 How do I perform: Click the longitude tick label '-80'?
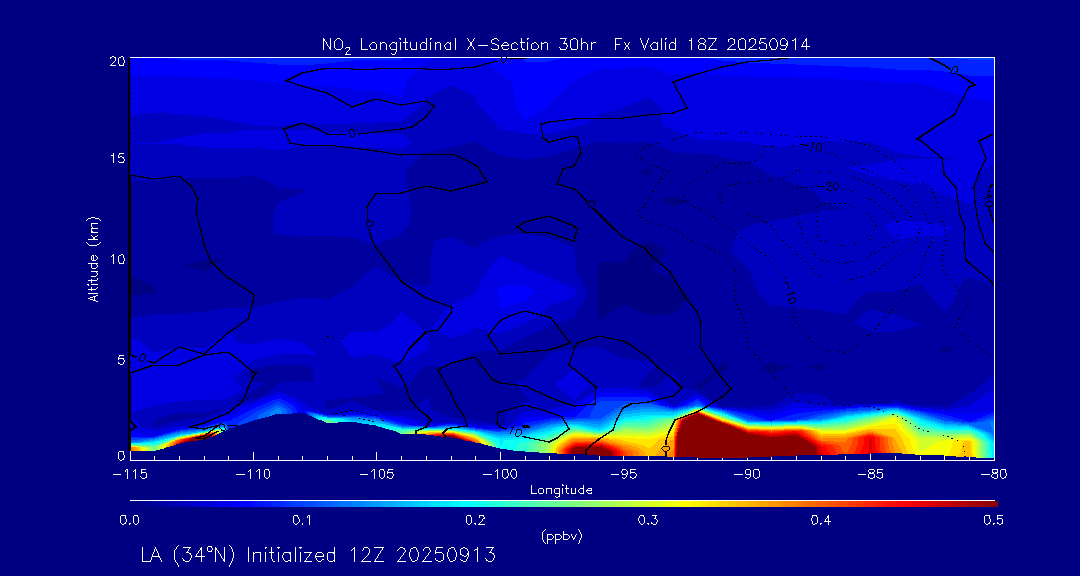pos(994,474)
